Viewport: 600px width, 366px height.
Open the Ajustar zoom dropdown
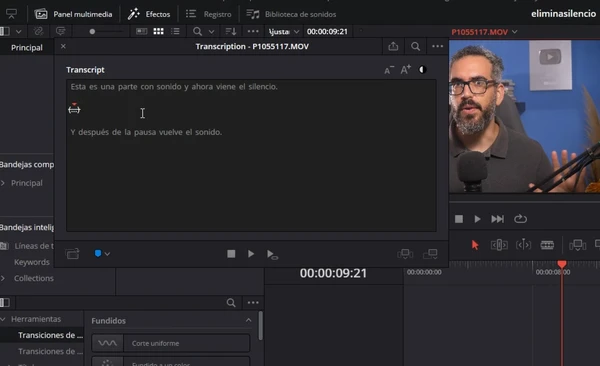[283, 32]
